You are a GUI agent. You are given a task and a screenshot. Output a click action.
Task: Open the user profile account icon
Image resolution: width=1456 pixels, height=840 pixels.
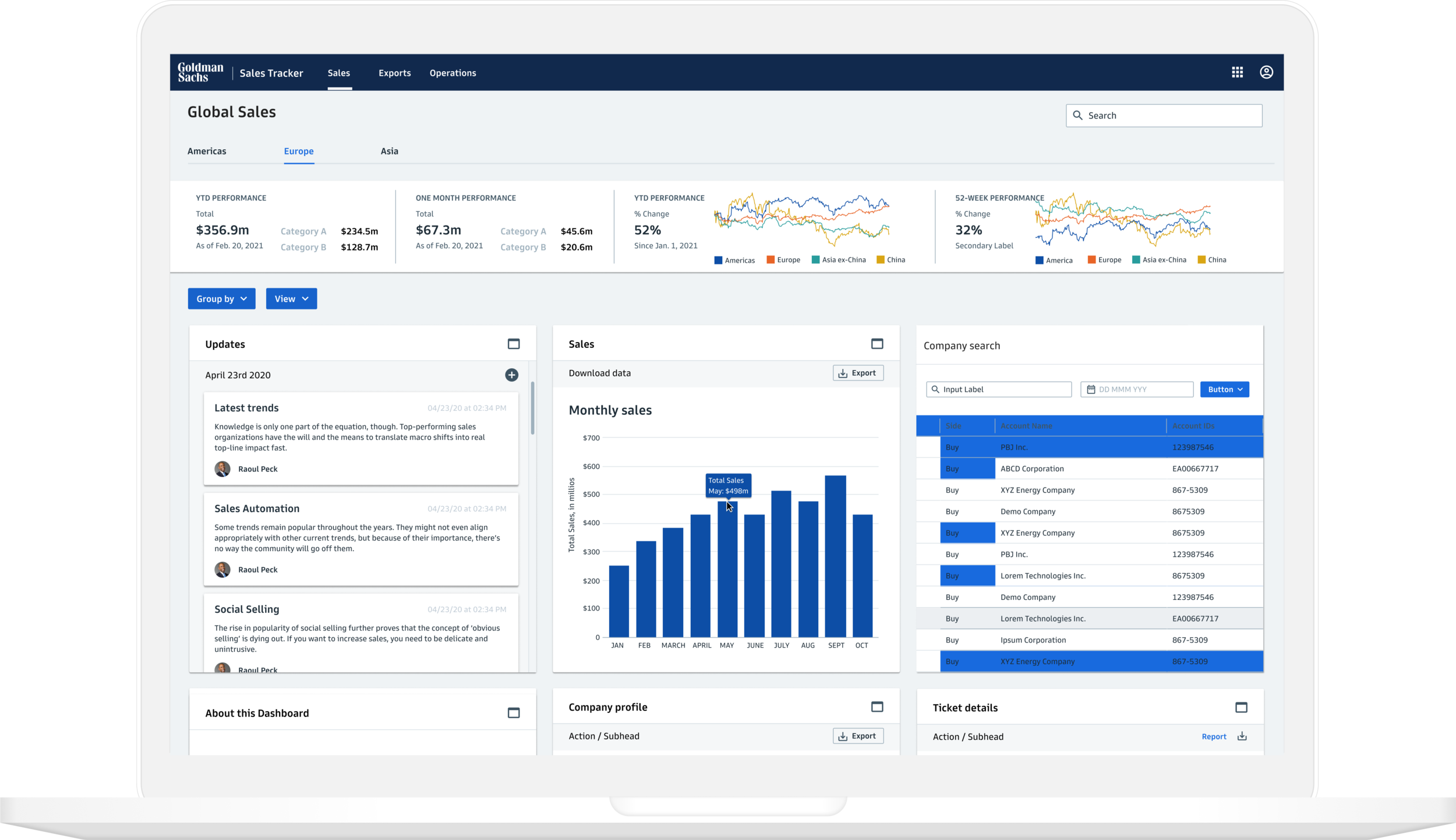pos(1267,72)
